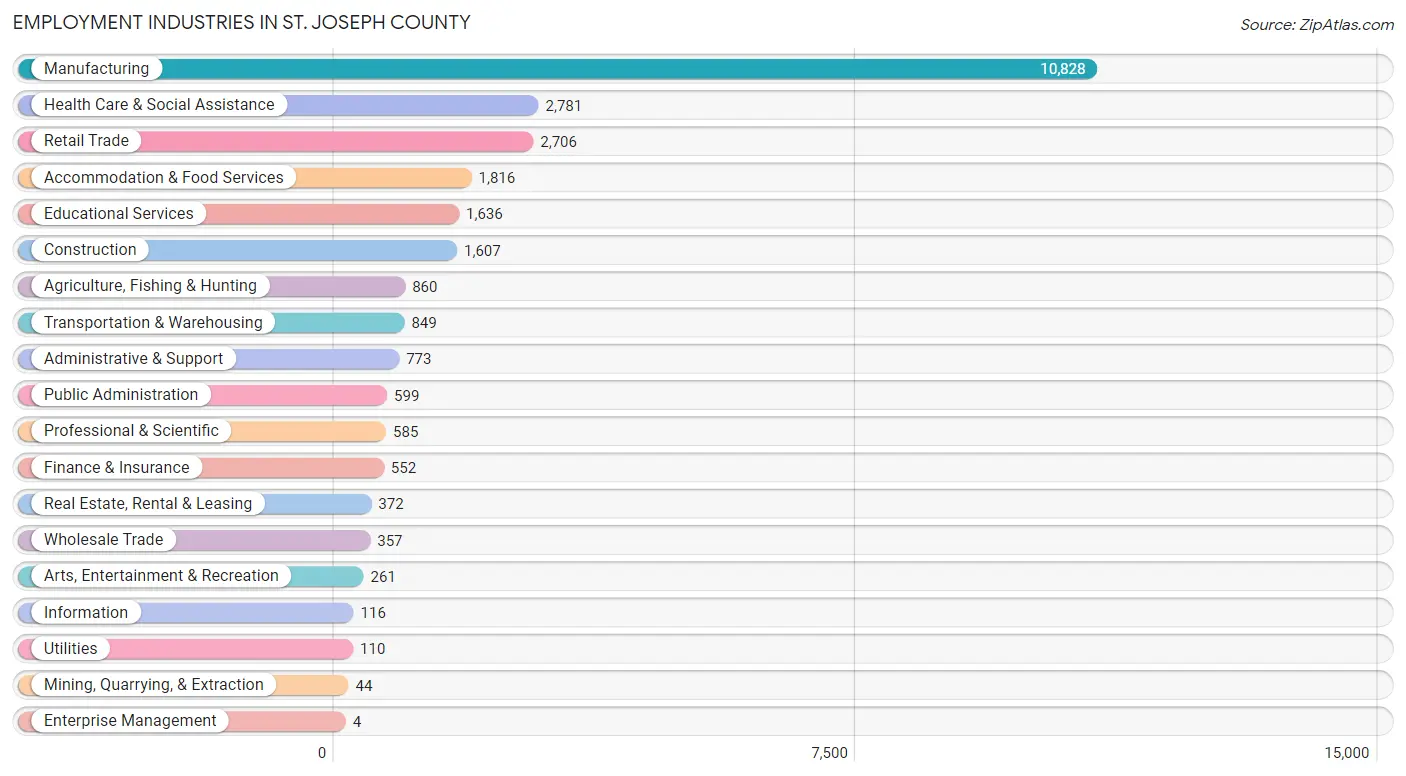The width and height of the screenshot is (1406, 776).
Task: Click the Information label
Action: pyautogui.click(x=86, y=613)
